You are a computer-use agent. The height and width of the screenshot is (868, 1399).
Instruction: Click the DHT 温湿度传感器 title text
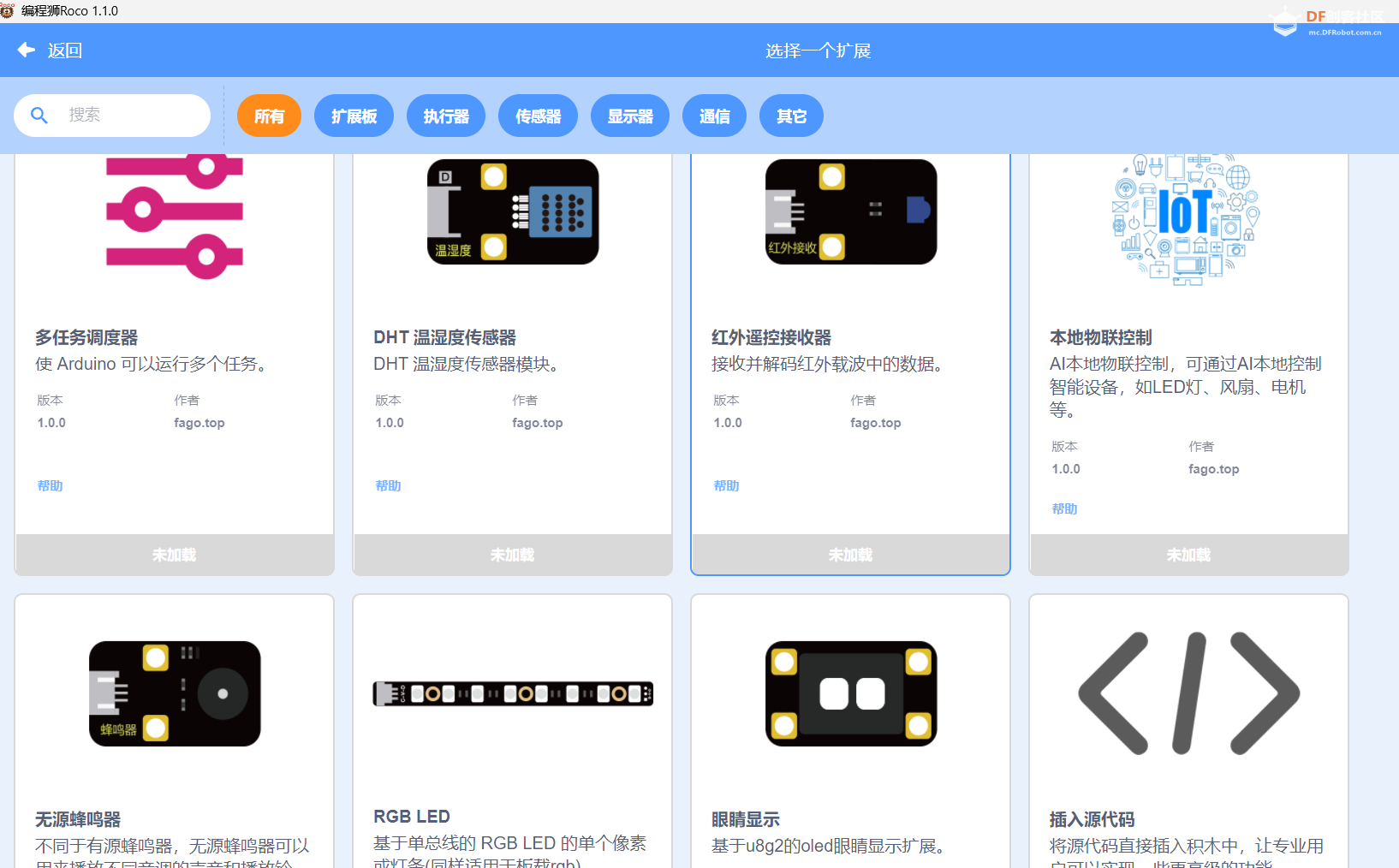point(444,337)
